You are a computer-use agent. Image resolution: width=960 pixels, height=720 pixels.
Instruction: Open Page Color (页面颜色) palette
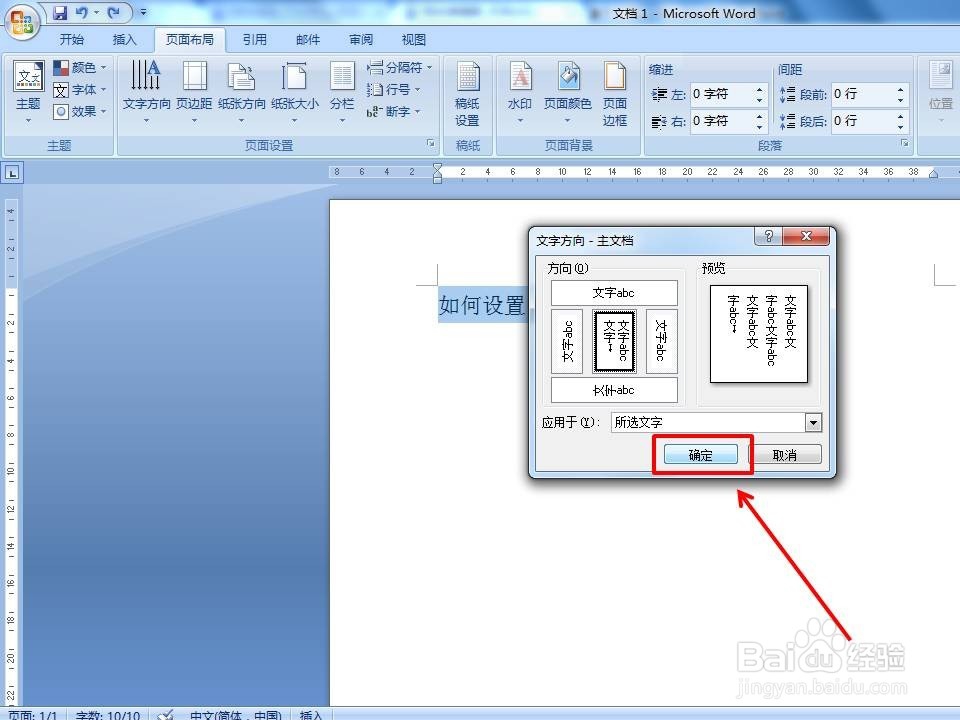pos(568,92)
